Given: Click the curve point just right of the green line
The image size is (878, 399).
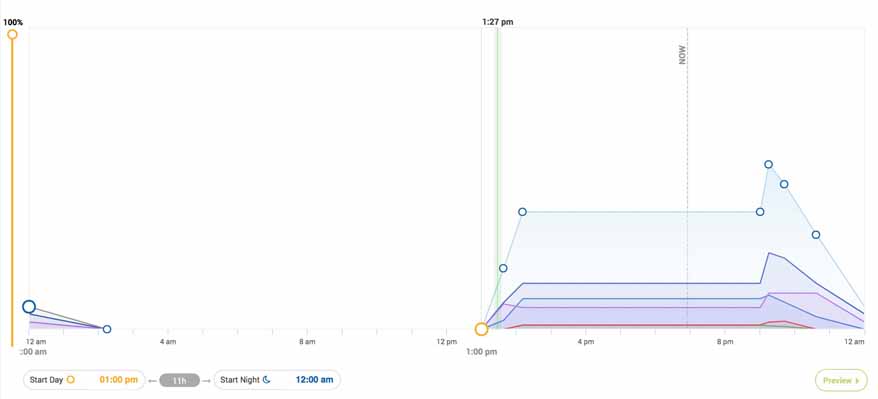Looking at the screenshot, I should pos(503,268).
